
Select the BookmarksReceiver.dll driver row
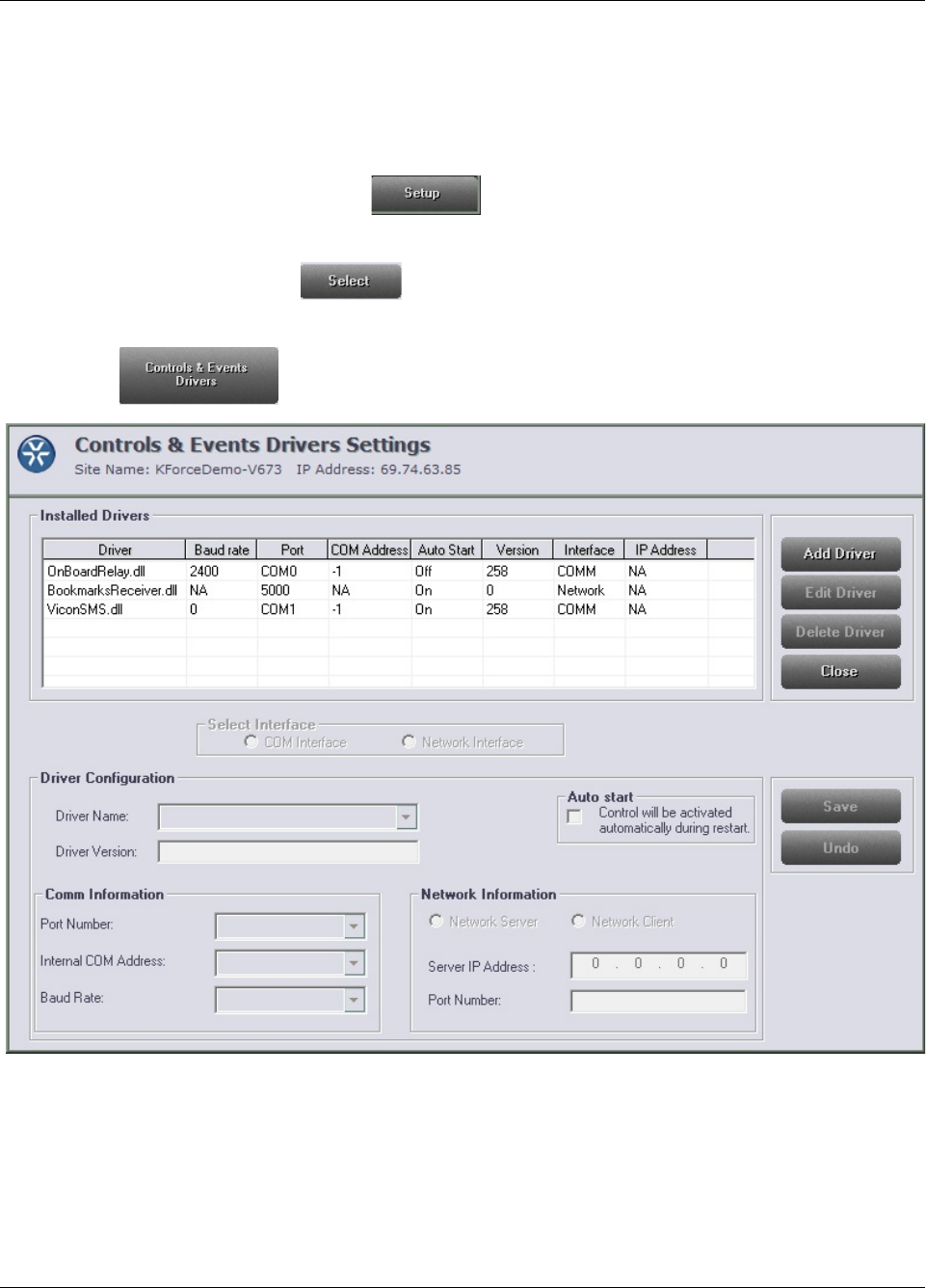click(398, 590)
